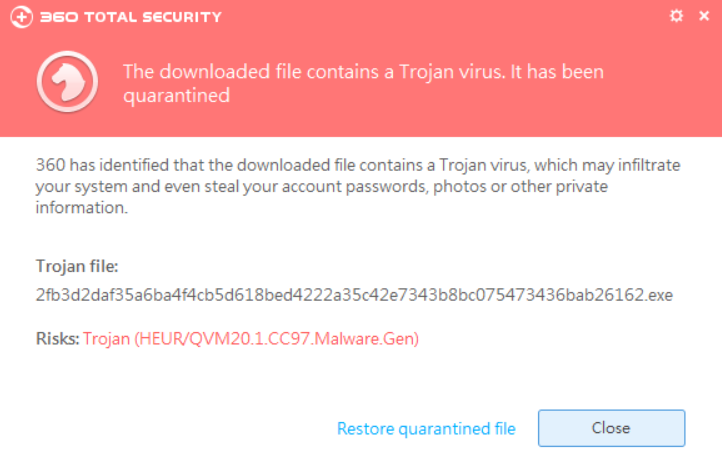This screenshot has height=470, width=722.
Task: Click the paragraph describing the identified Trojan
Action: coord(358,186)
